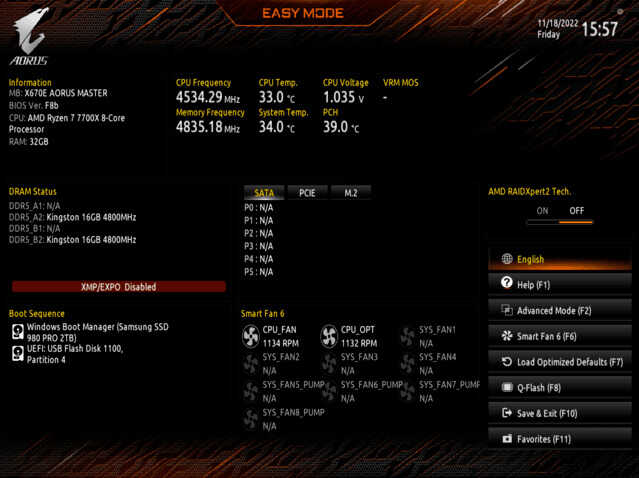639x478 pixels.
Task: Click Memory Frequency value 4835.18 MHz
Action: [208, 127]
